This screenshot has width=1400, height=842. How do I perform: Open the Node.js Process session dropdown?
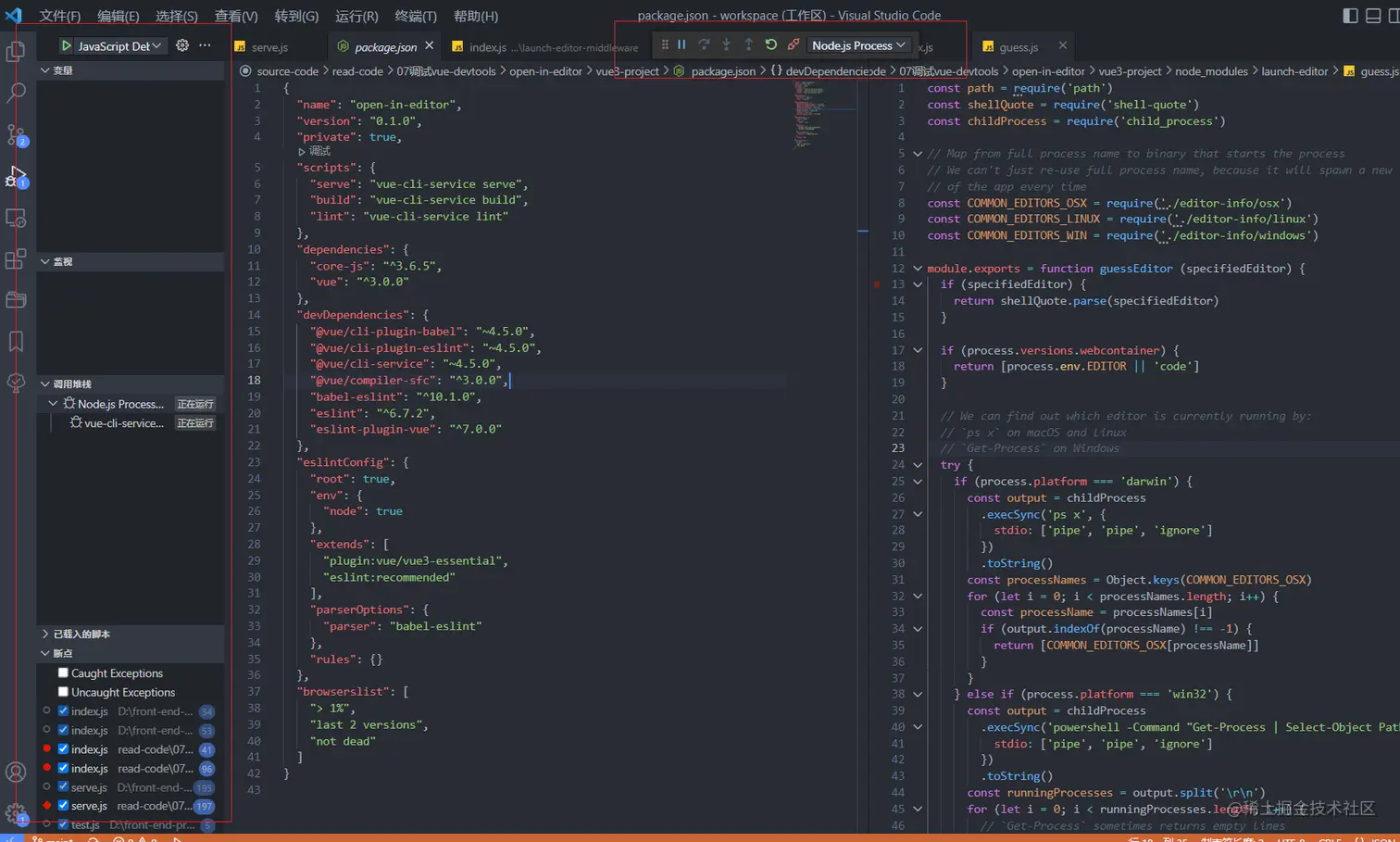tap(858, 45)
